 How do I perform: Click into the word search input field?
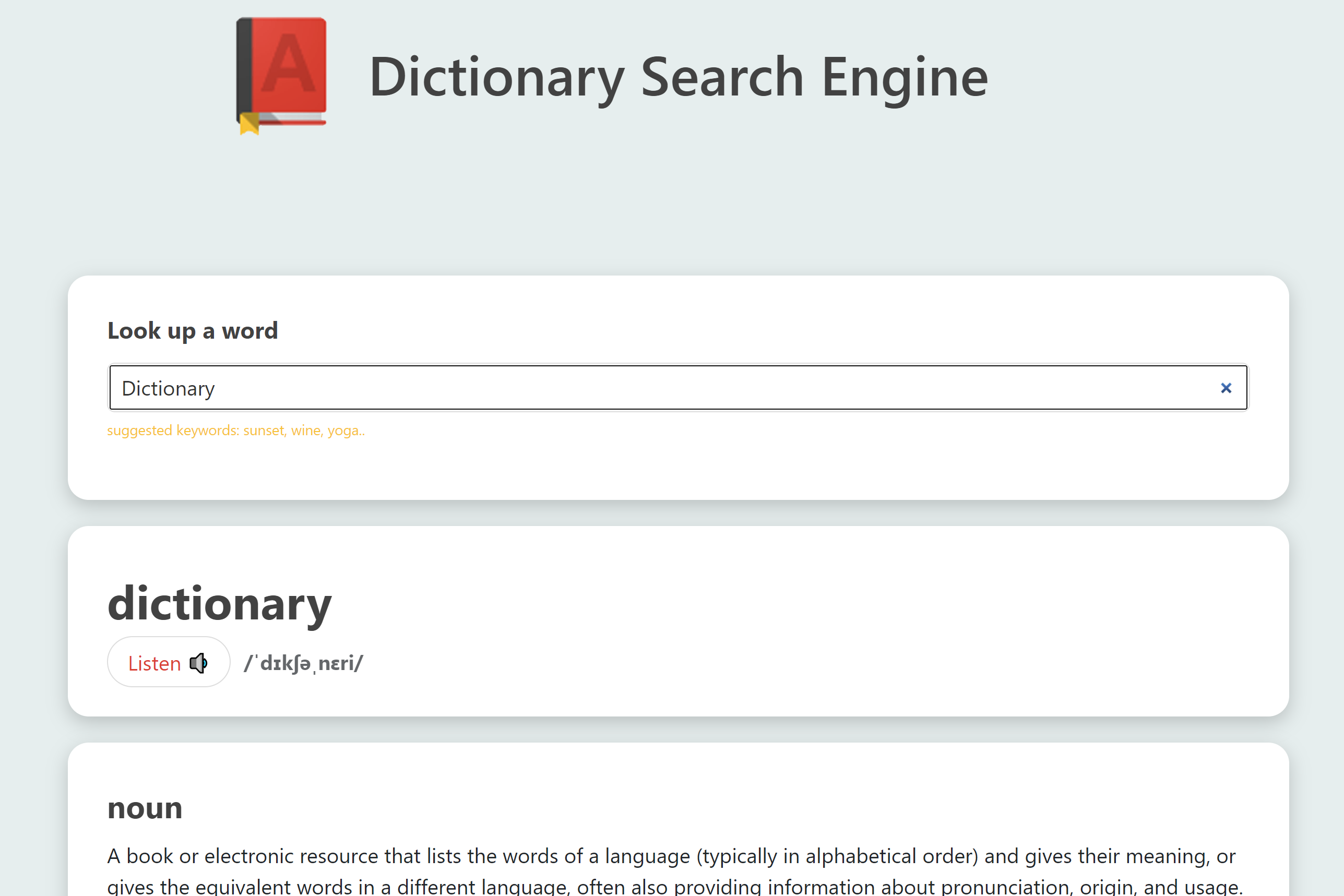click(x=679, y=388)
